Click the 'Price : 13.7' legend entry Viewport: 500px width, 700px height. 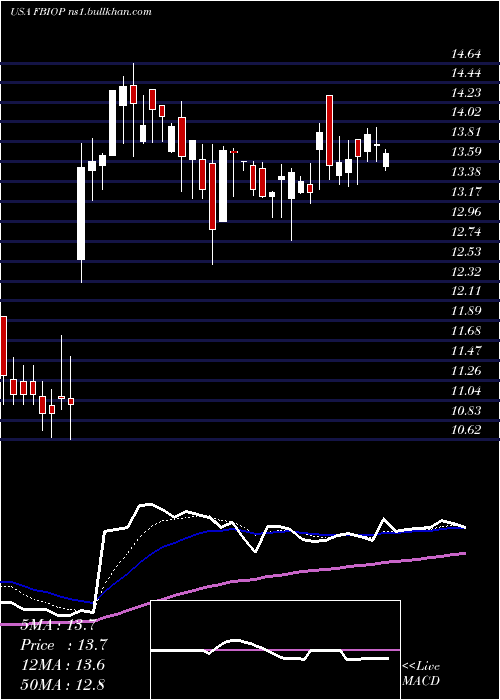click(x=63, y=645)
